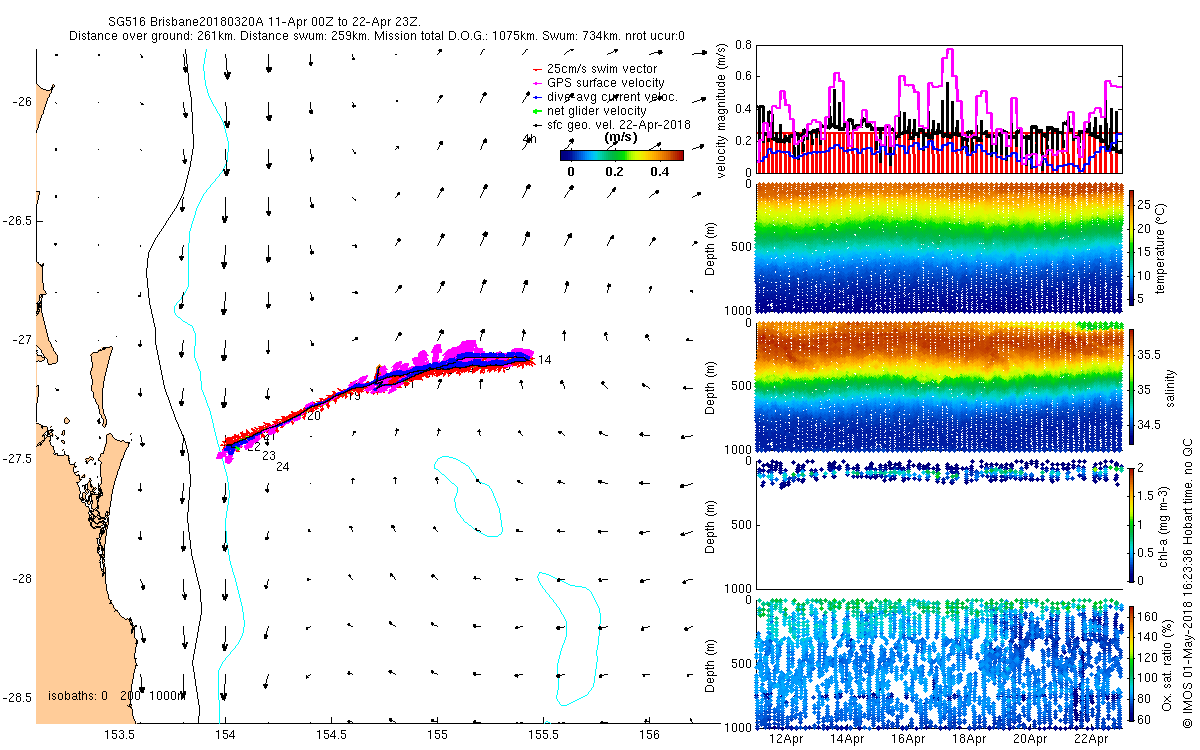Select the 'dive-avg current veloc.' legend entry
This screenshot has width=1200, height=750.
(605, 96)
